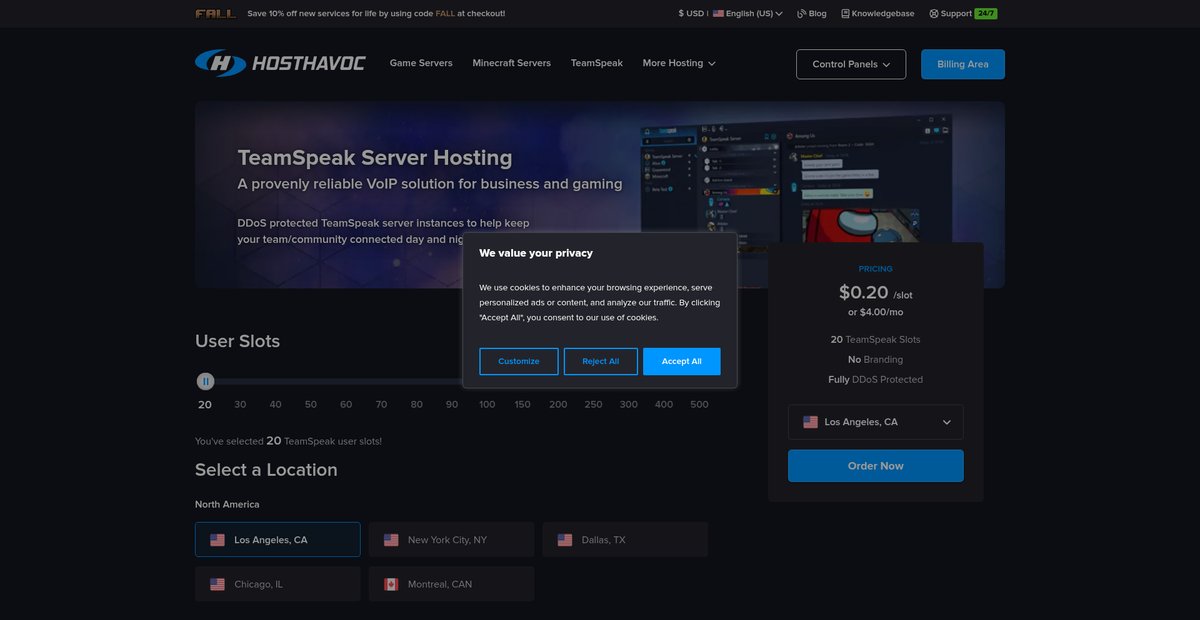The image size is (1200, 620).
Task: Click the $0.20 price text
Action: tap(863, 292)
